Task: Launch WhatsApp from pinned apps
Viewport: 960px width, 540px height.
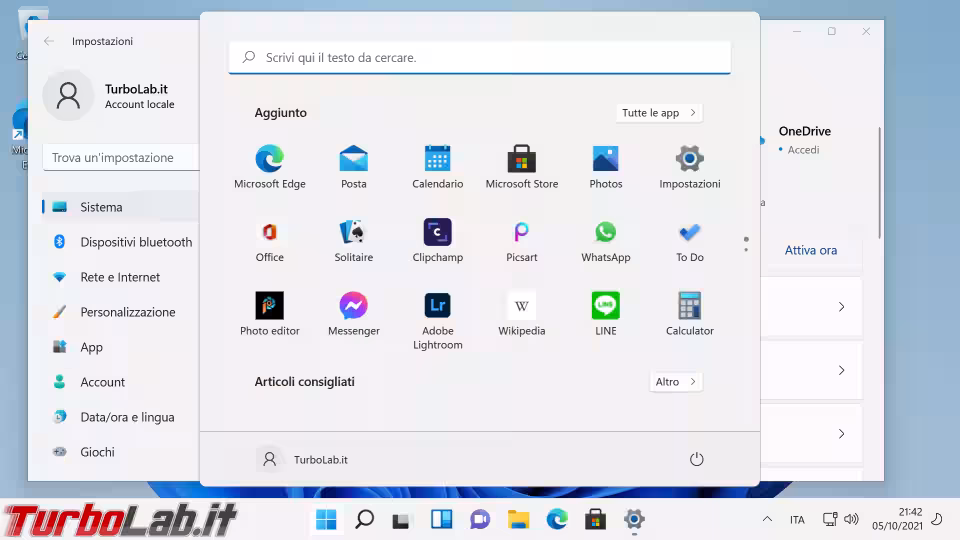Action: (606, 240)
